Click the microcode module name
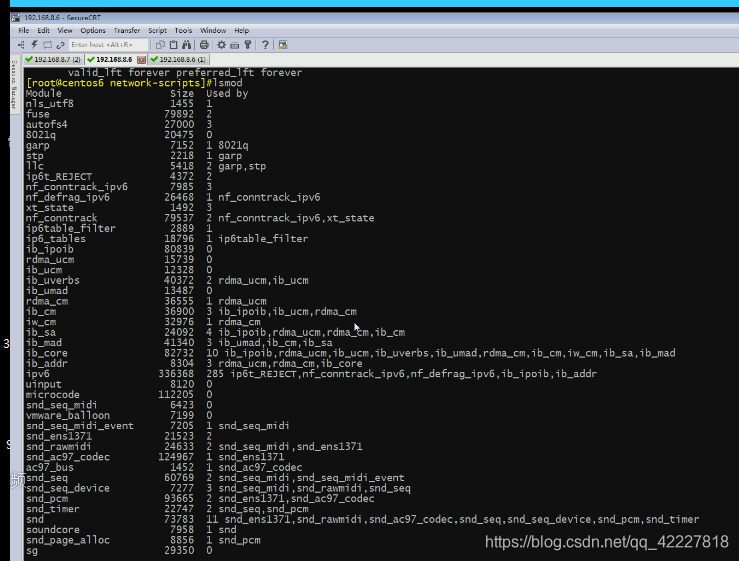 click(x=53, y=395)
